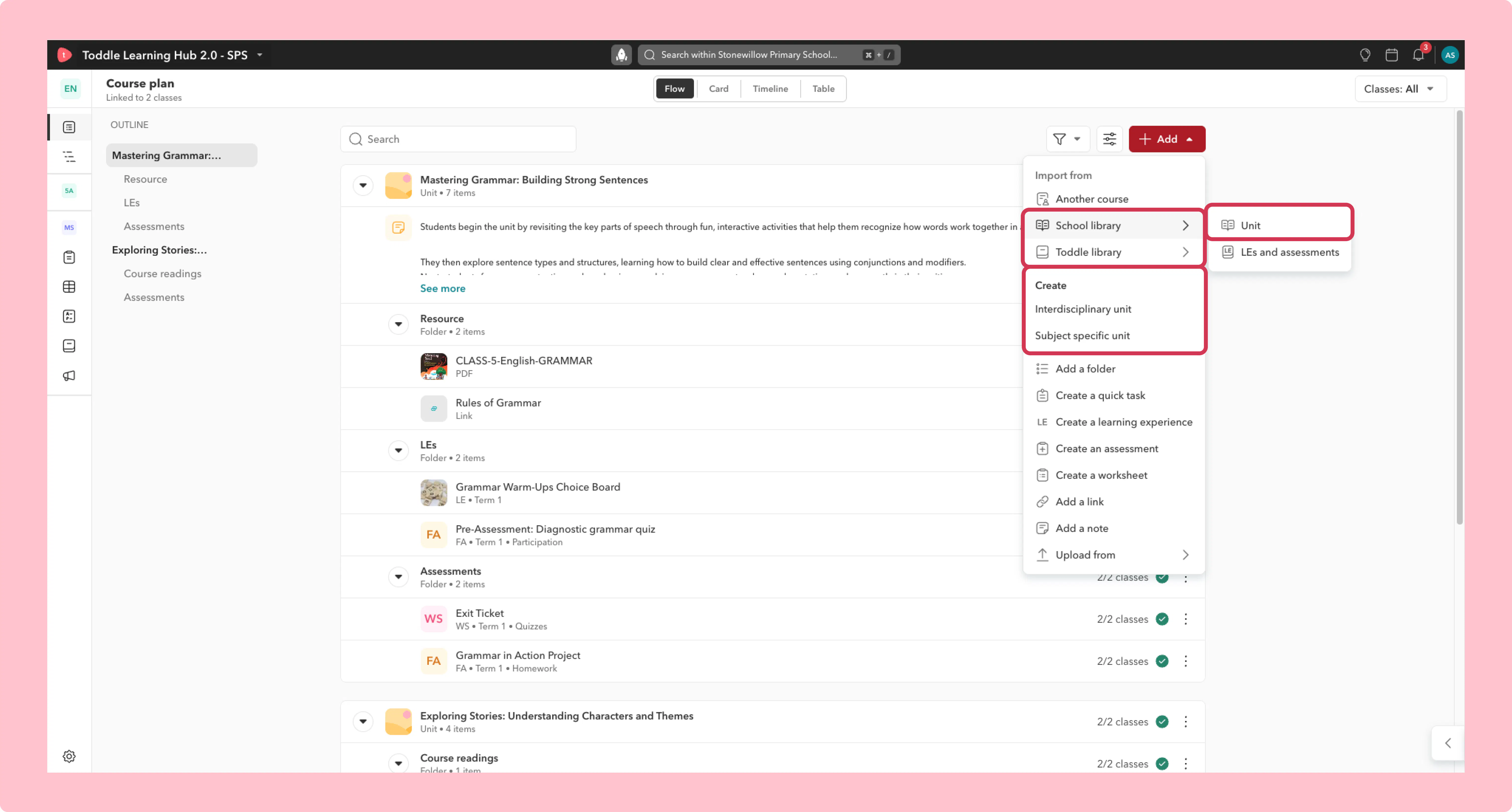Click the note icon beside unit description
The width and height of the screenshot is (1512, 812).
coord(398,228)
